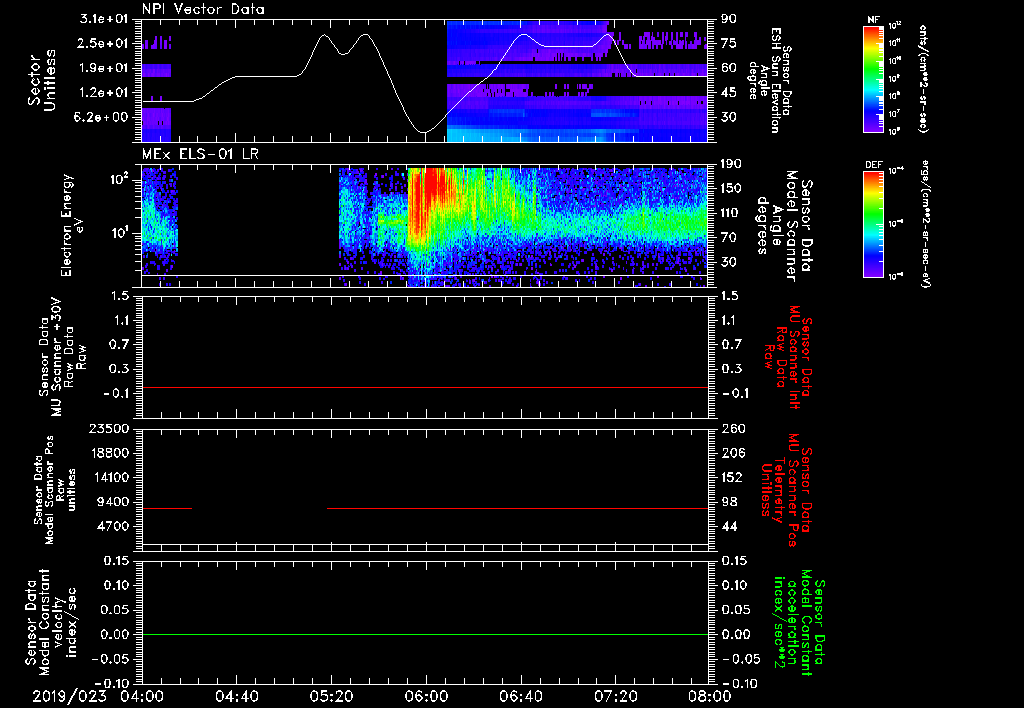This screenshot has height=708, width=1024.
Task: Click the green "Model Constant acceleration" label
Action: pyautogui.click(x=799, y=623)
